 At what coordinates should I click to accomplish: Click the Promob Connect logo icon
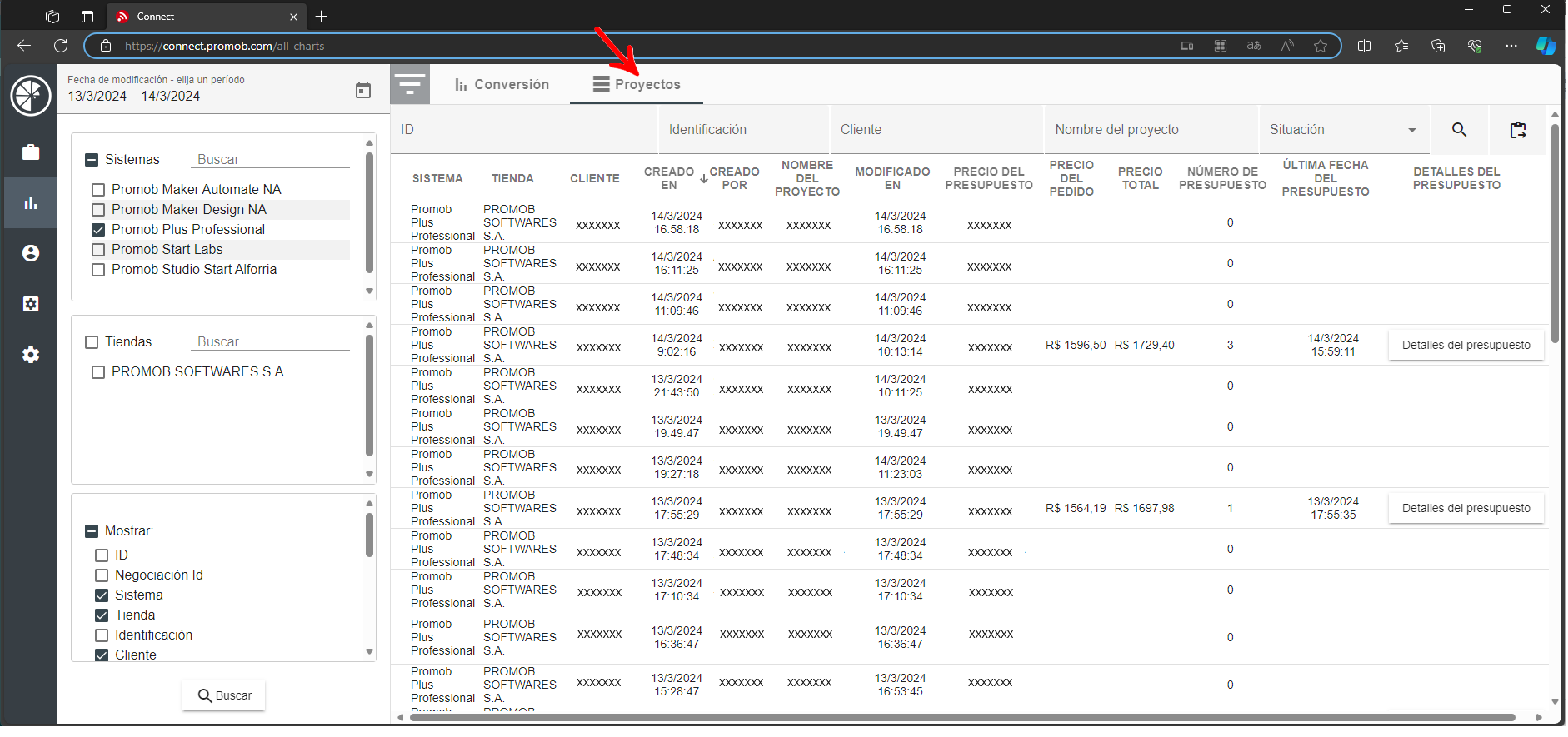[x=31, y=96]
